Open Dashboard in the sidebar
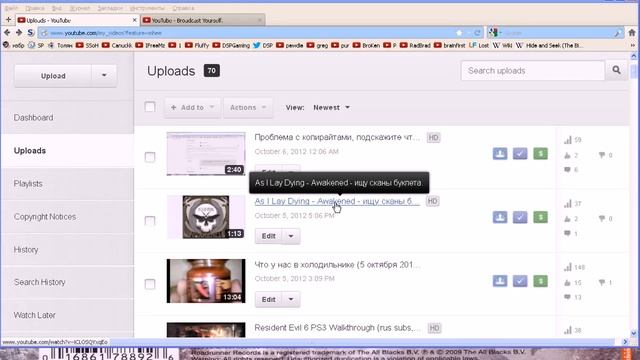The width and height of the screenshot is (640, 360). 33,118
